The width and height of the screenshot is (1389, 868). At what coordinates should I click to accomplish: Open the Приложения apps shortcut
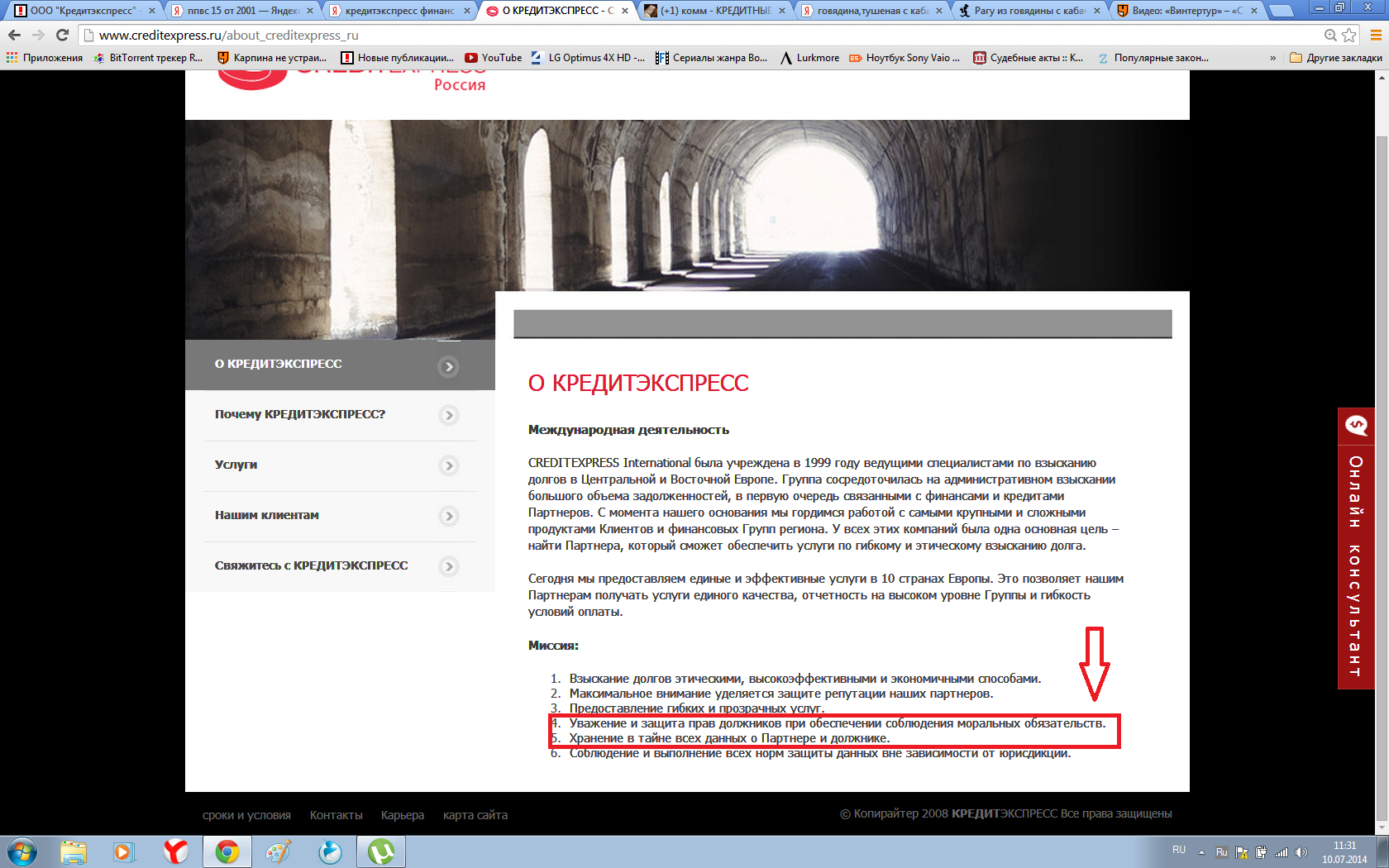point(45,58)
